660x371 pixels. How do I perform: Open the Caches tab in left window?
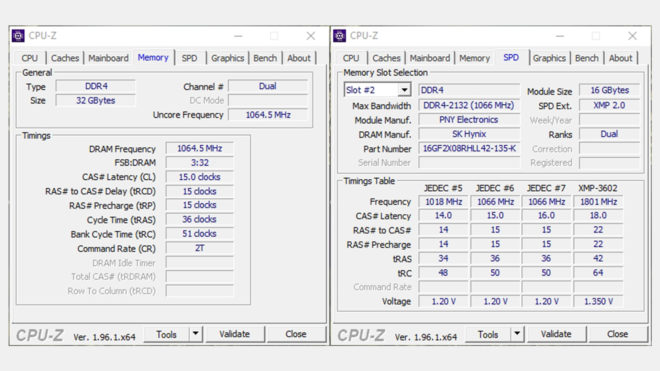65,58
